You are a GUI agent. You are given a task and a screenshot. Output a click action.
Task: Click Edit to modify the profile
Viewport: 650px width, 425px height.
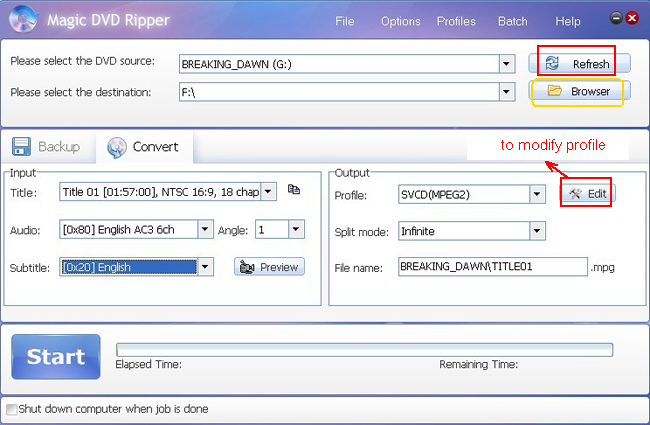[x=588, y=194]
